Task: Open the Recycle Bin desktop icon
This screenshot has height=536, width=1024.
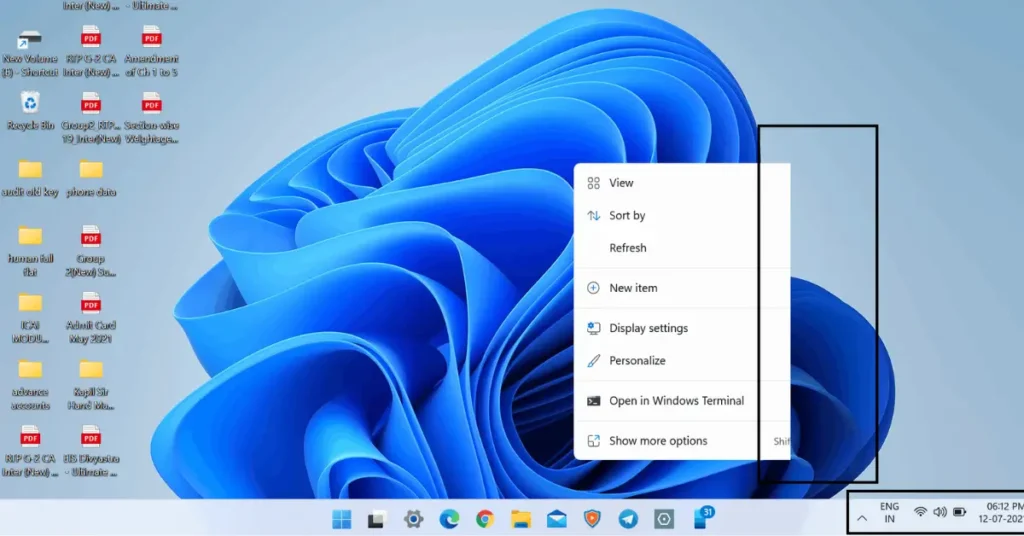Action: 31,103
